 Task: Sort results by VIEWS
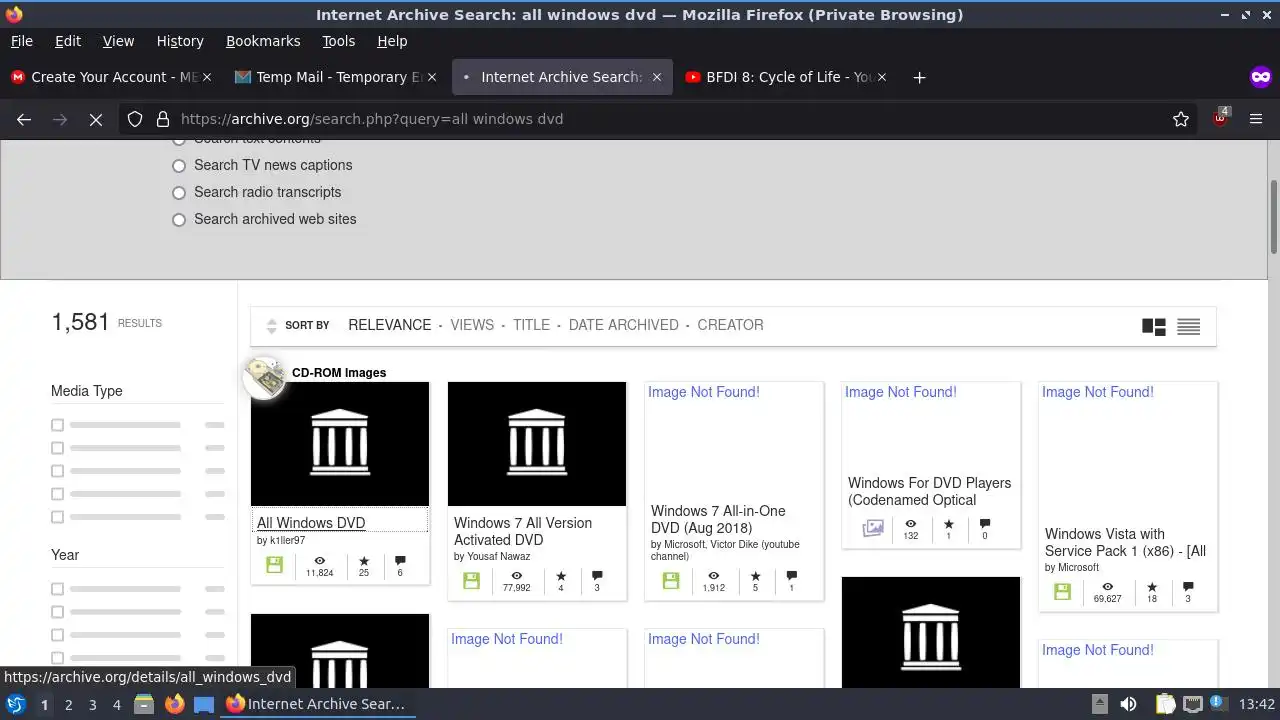pos(472,325)
